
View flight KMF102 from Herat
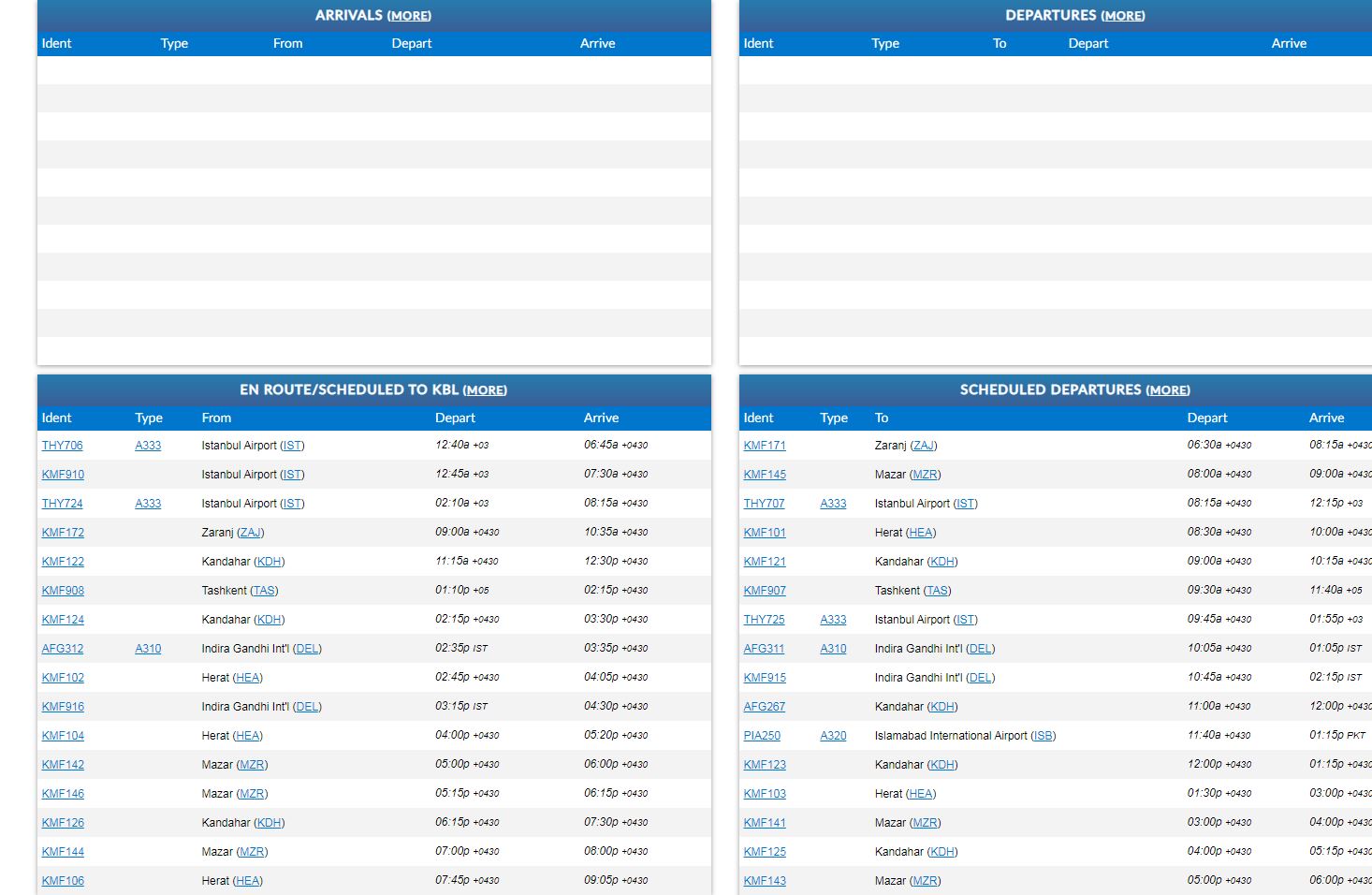coord(63,678)
